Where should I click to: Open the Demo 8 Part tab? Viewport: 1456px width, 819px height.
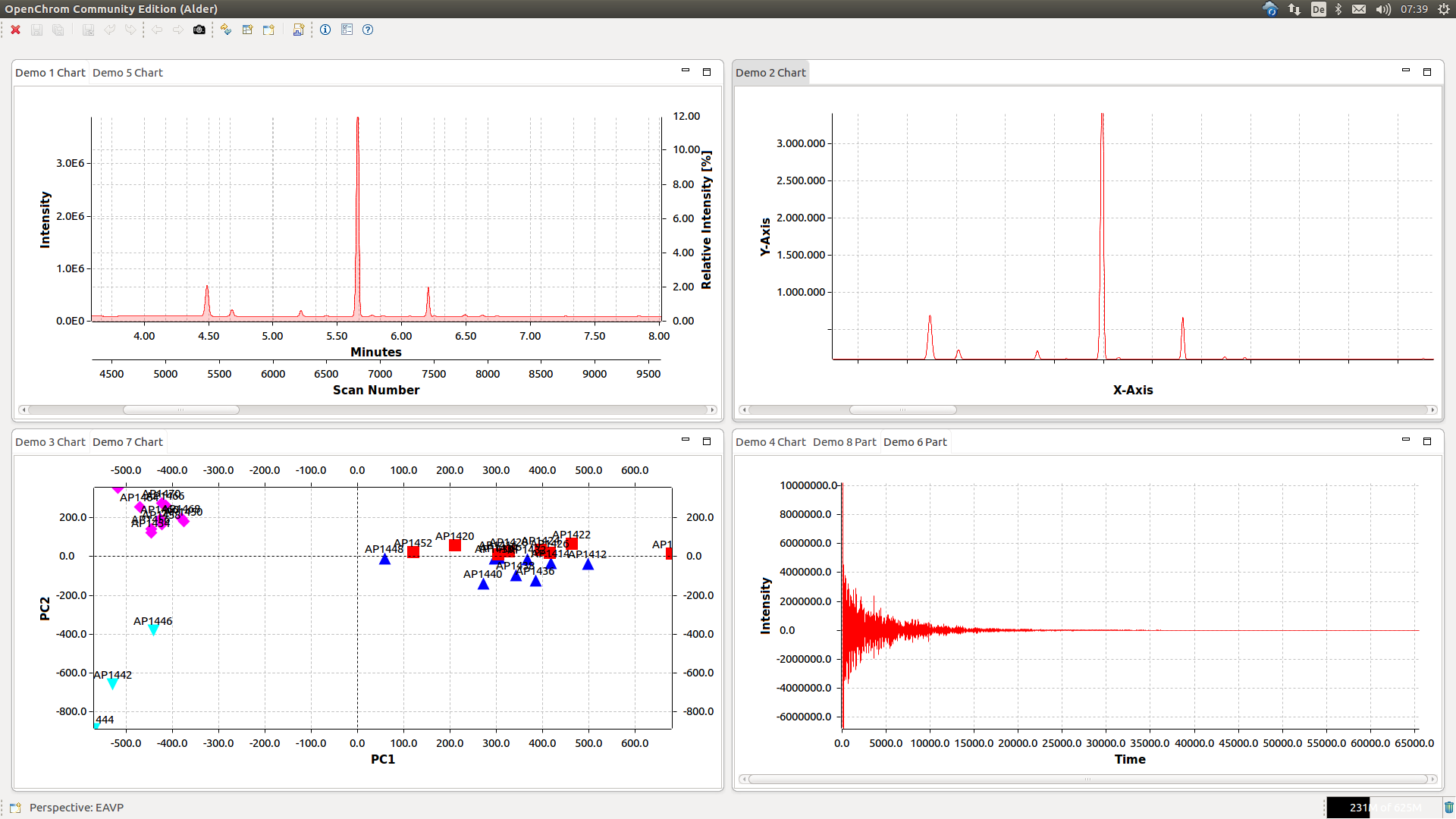[844, 442]
